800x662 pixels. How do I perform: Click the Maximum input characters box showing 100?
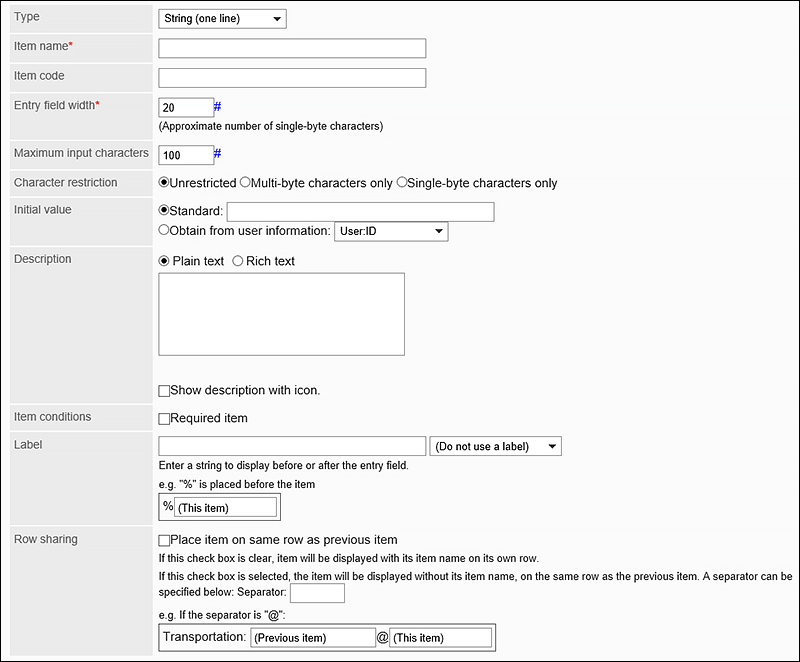point(186,155)
